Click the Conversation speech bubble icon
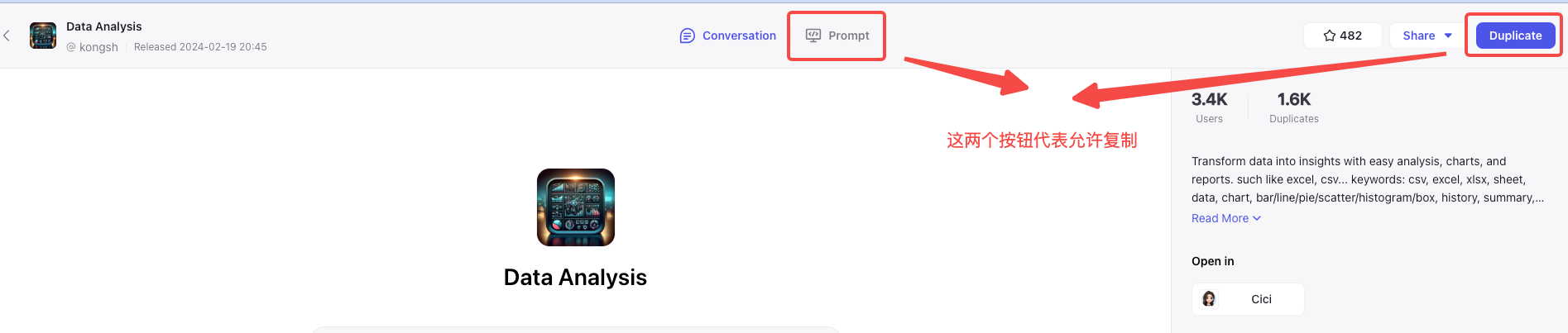1568x333 pixels. click(687, 36)
